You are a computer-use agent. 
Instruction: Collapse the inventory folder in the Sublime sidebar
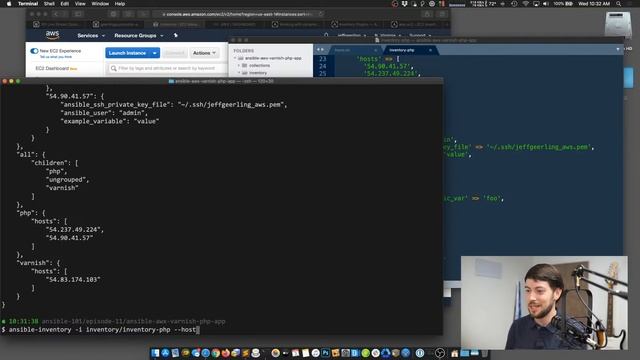click(x=239, y=73)
